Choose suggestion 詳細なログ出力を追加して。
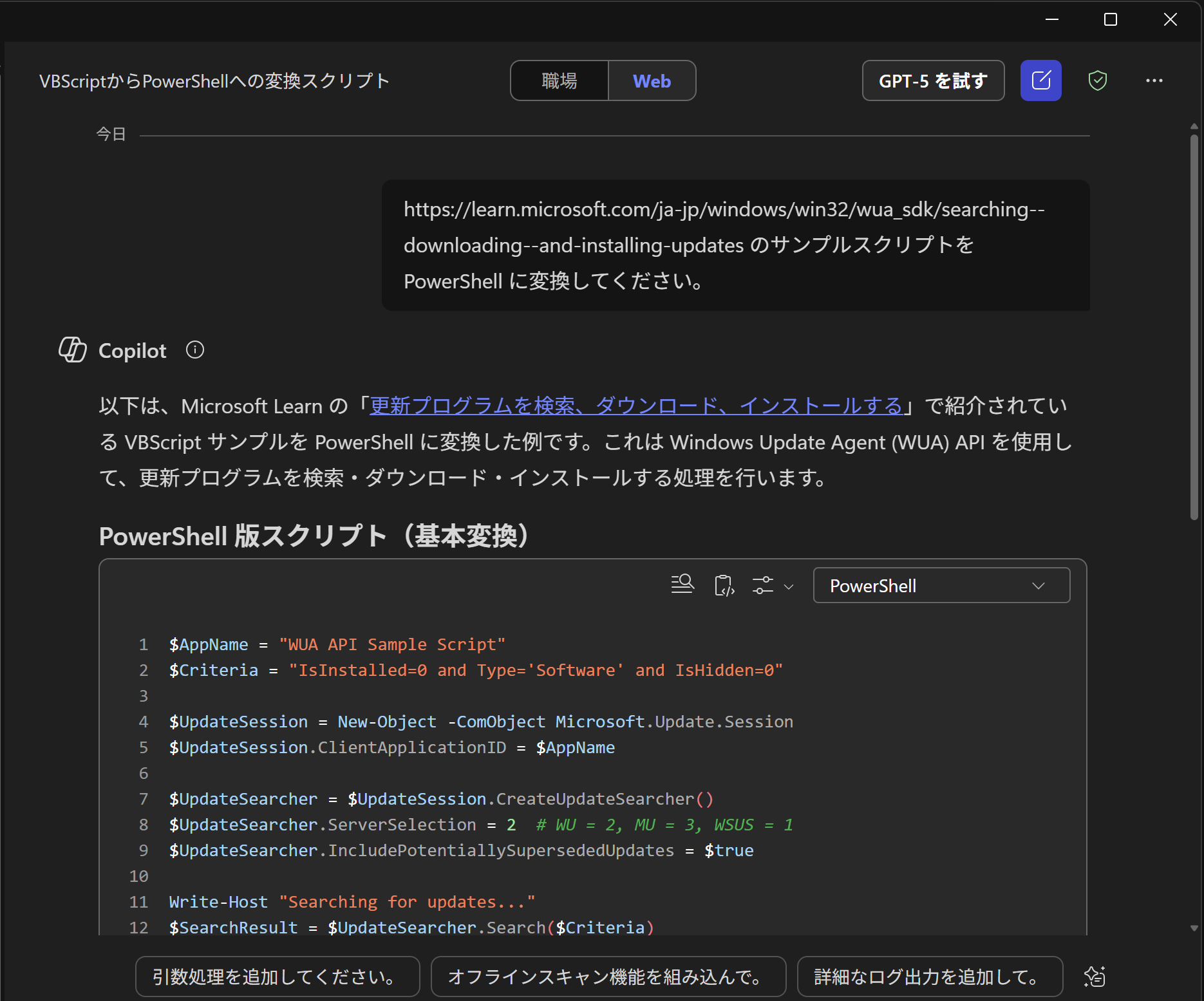 pos(930,977)
